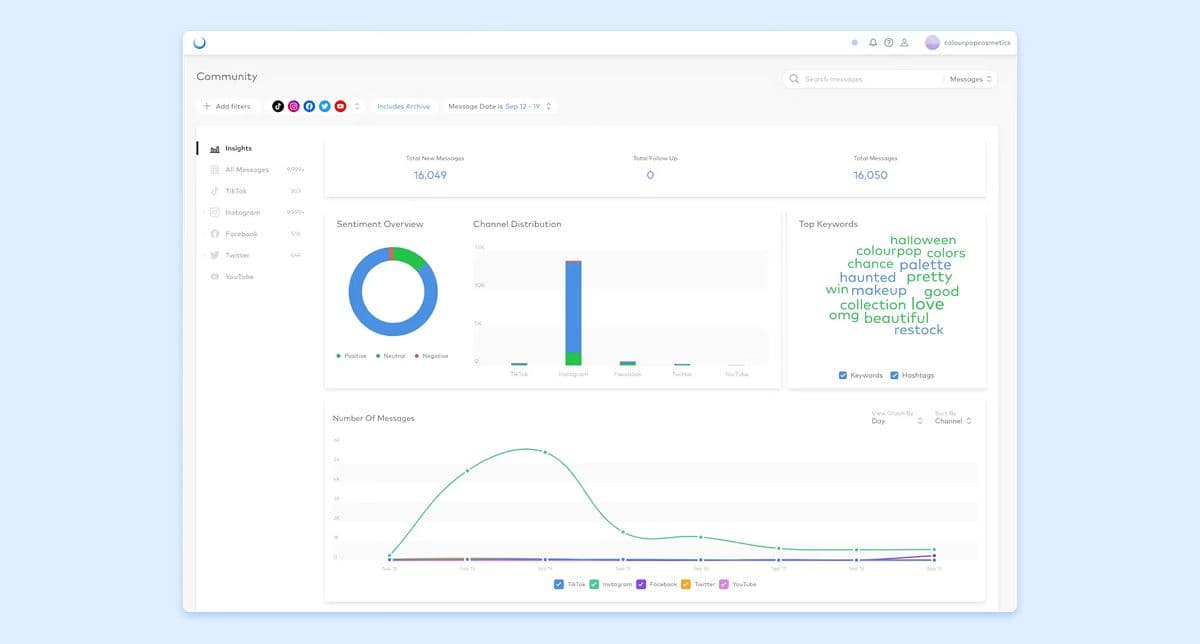This screenshot has width=1200, height=644.
Task: Click the keyword 'palette' in Top Keywords
Action: tap(925, 265)
